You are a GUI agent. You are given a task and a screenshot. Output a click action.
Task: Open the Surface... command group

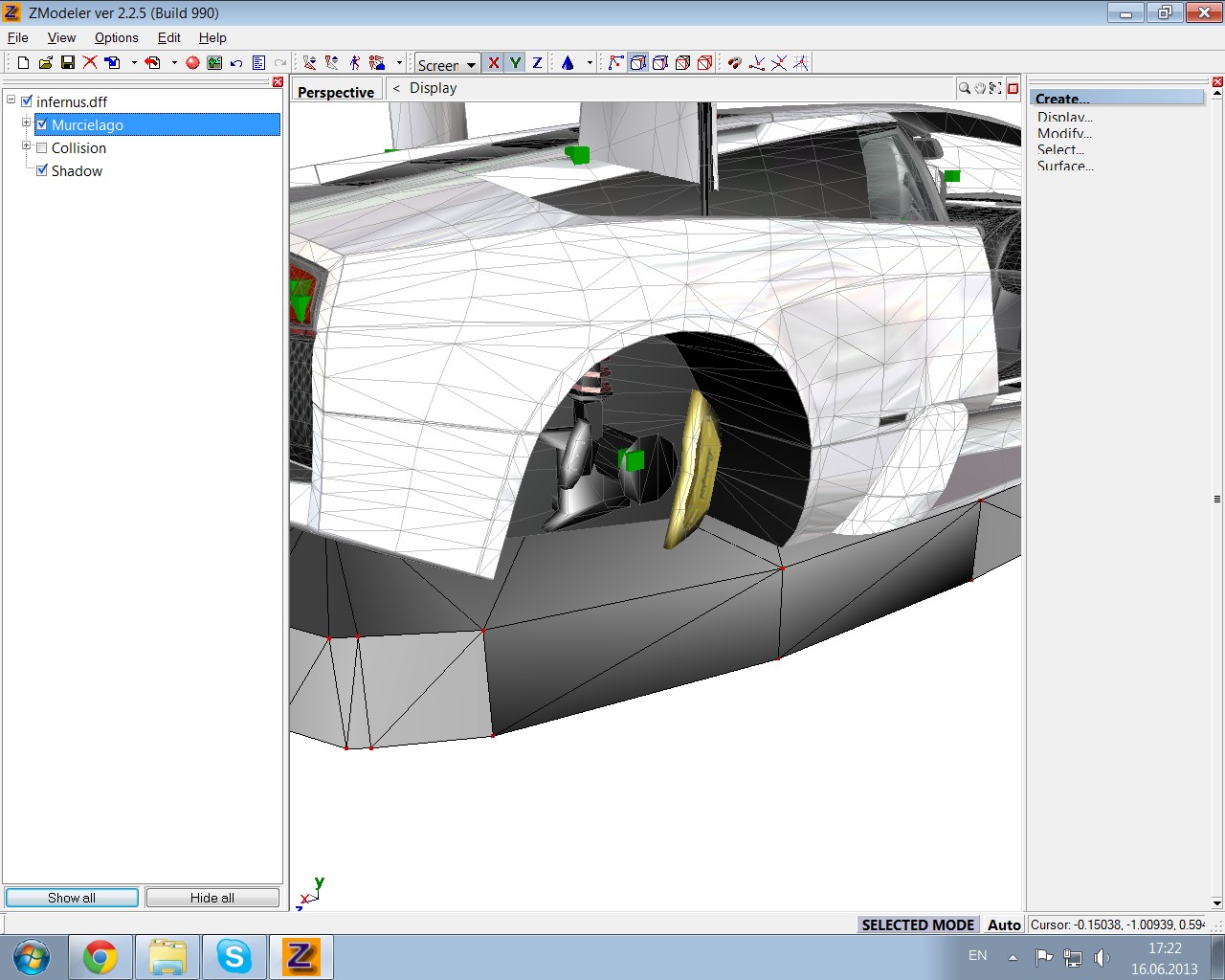[x=1065, y=166]
